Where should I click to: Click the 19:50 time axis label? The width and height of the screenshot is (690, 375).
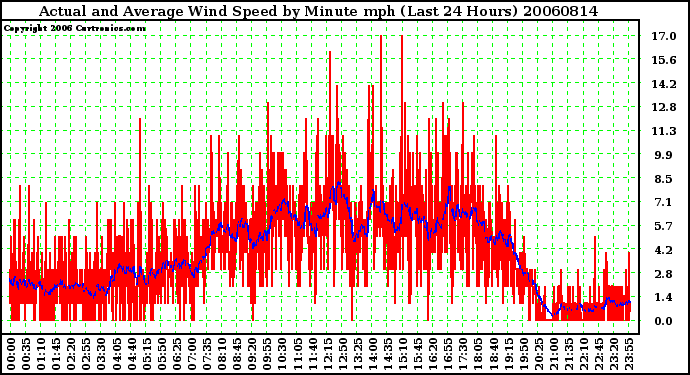coord(523,354)
